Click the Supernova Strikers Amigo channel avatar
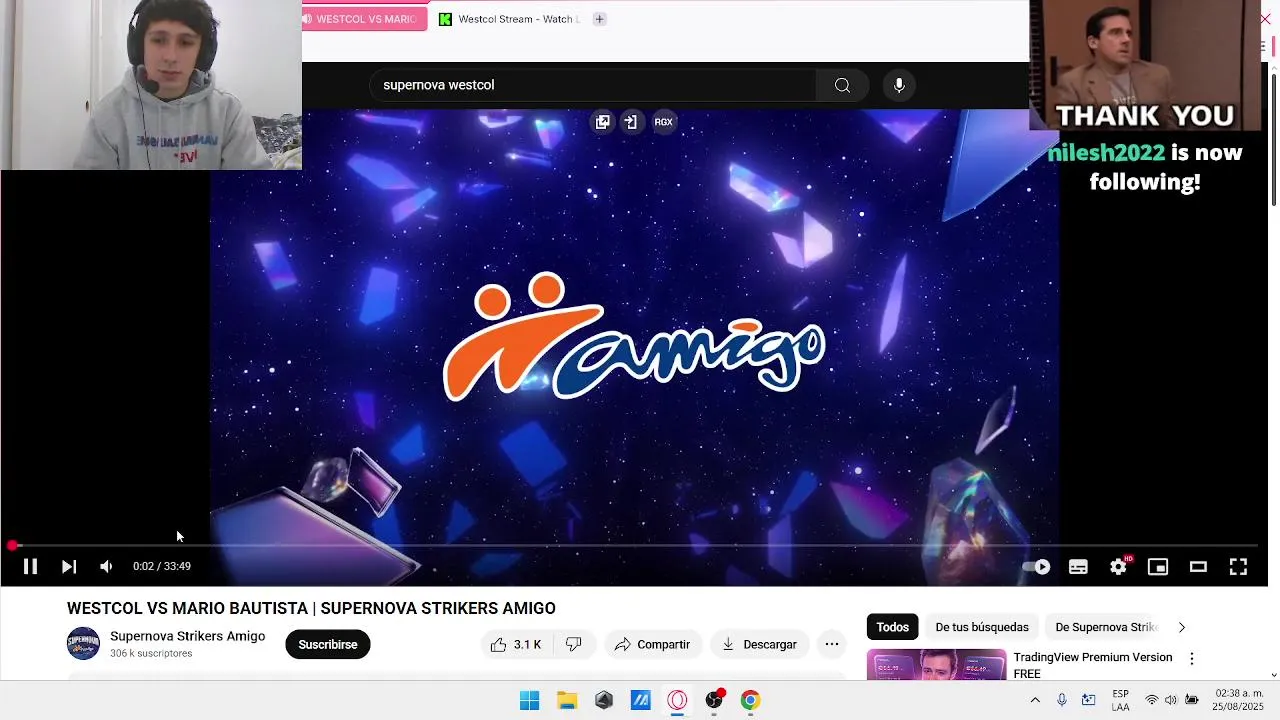Viewport: 1280px width, 720px height. click(x=83, y=644)
